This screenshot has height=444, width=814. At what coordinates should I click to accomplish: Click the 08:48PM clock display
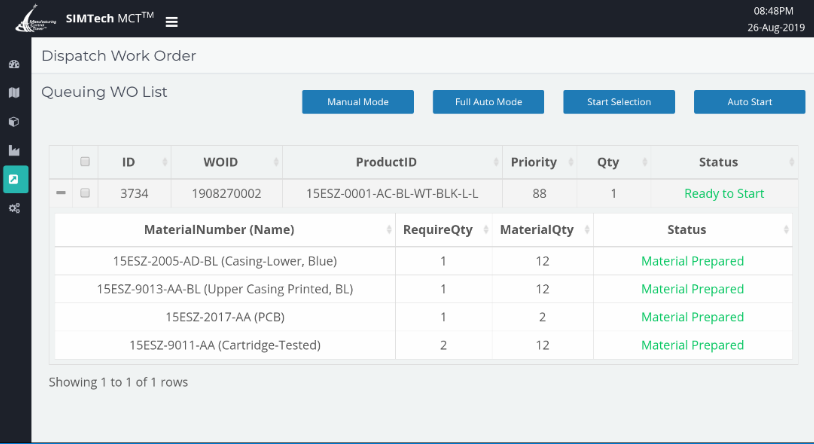point(774,11)
